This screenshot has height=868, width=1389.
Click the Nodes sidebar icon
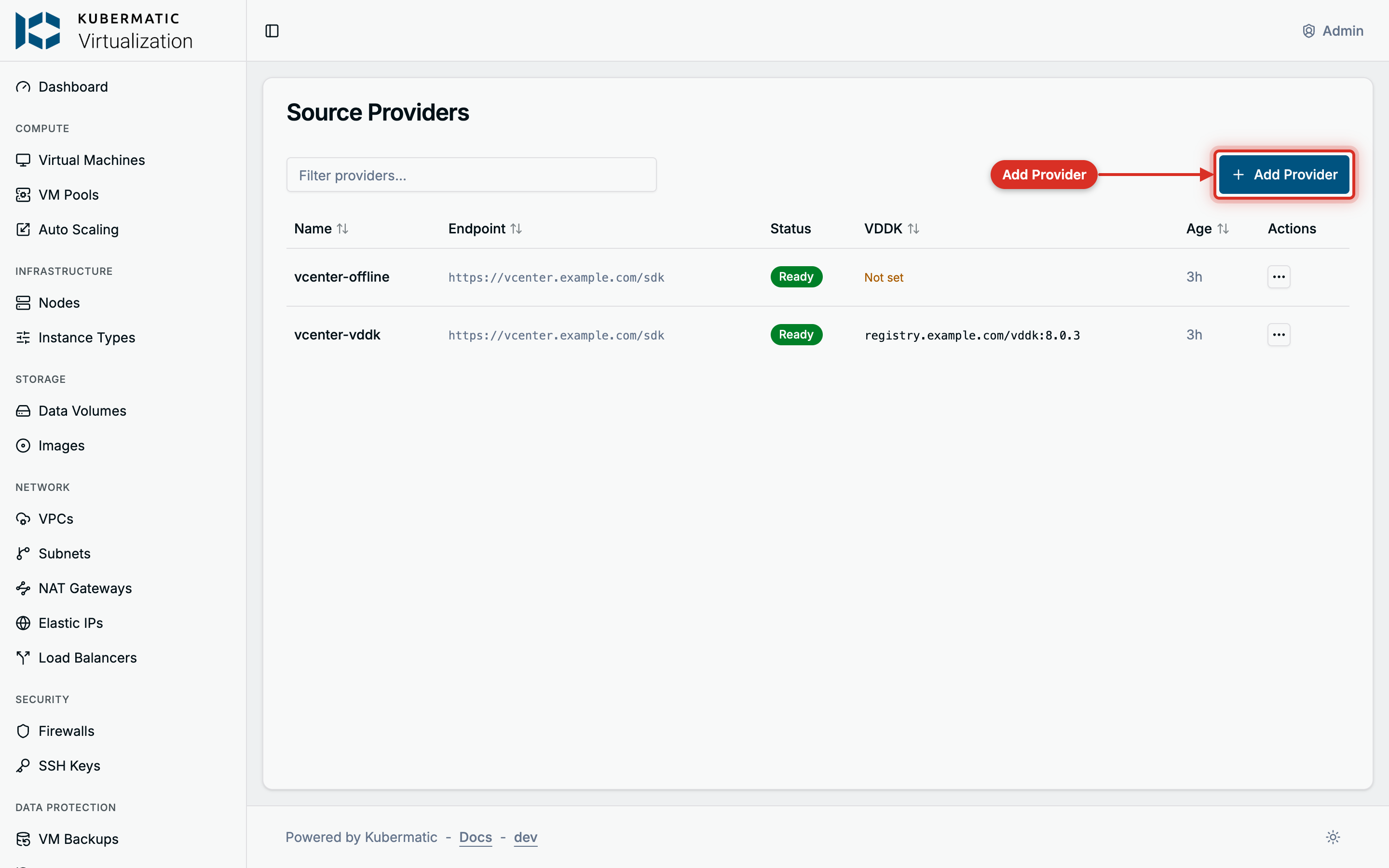[23, 302]
